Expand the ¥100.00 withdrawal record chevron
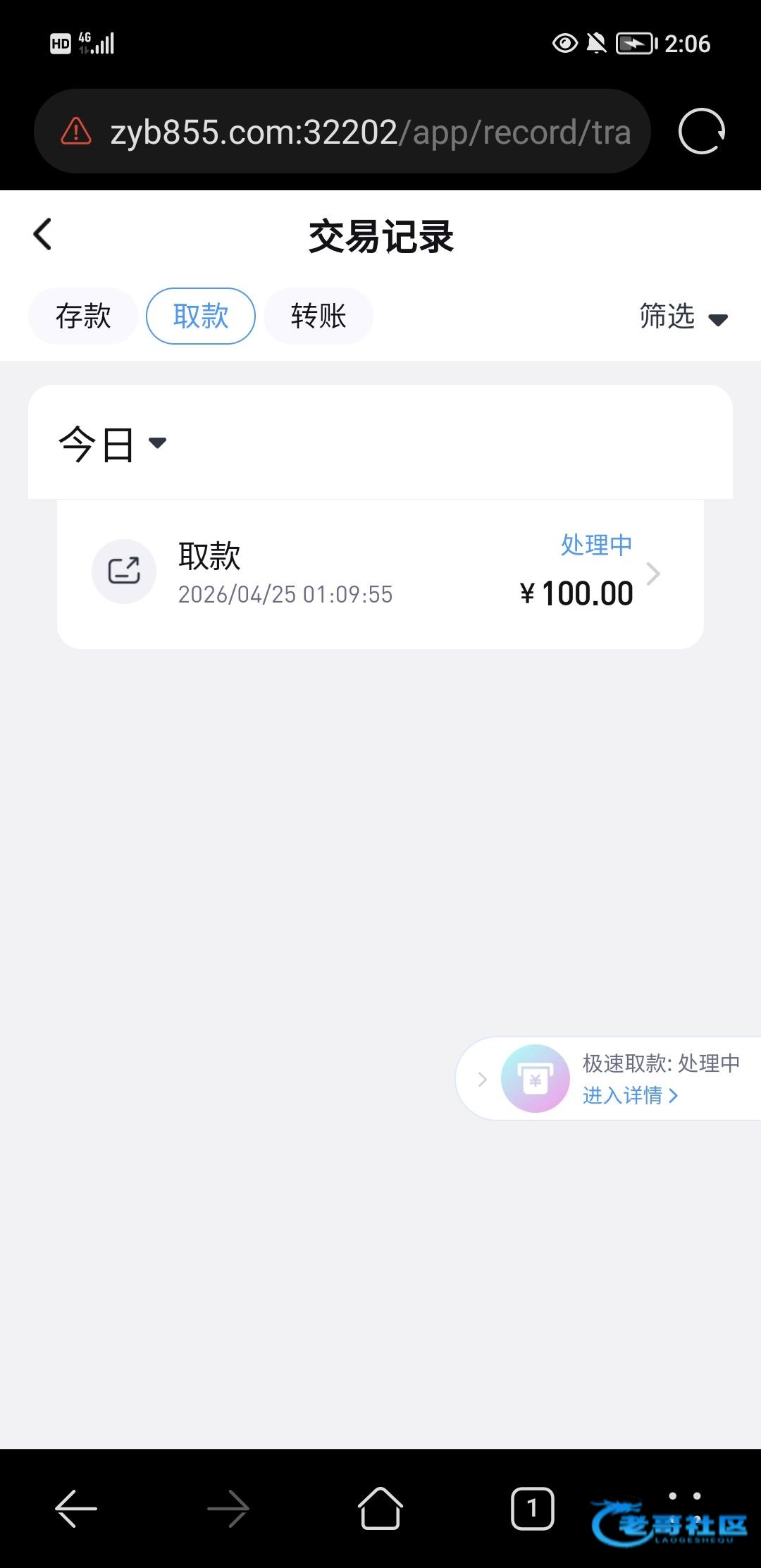Image resolution: width=761 pixels, height=1568 pixels. 653,574
